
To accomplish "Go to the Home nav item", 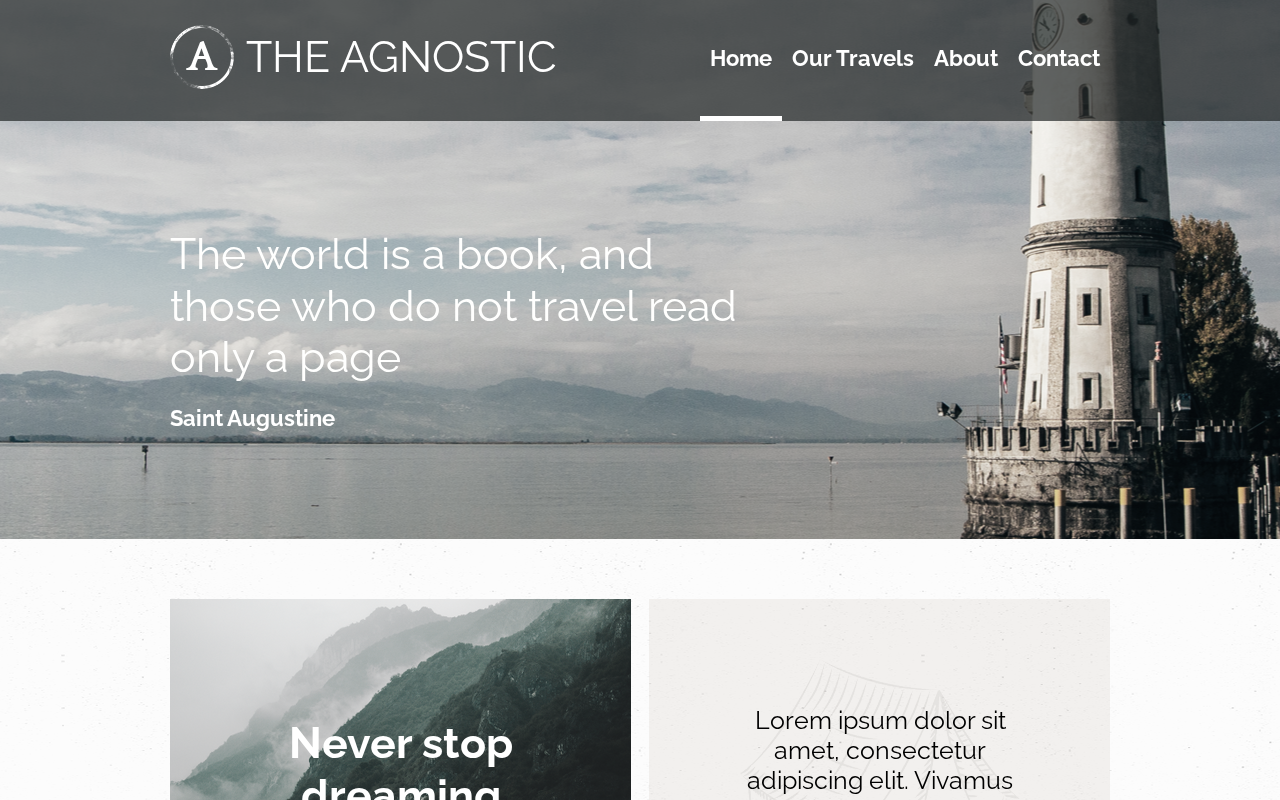I will pos(741,58).
